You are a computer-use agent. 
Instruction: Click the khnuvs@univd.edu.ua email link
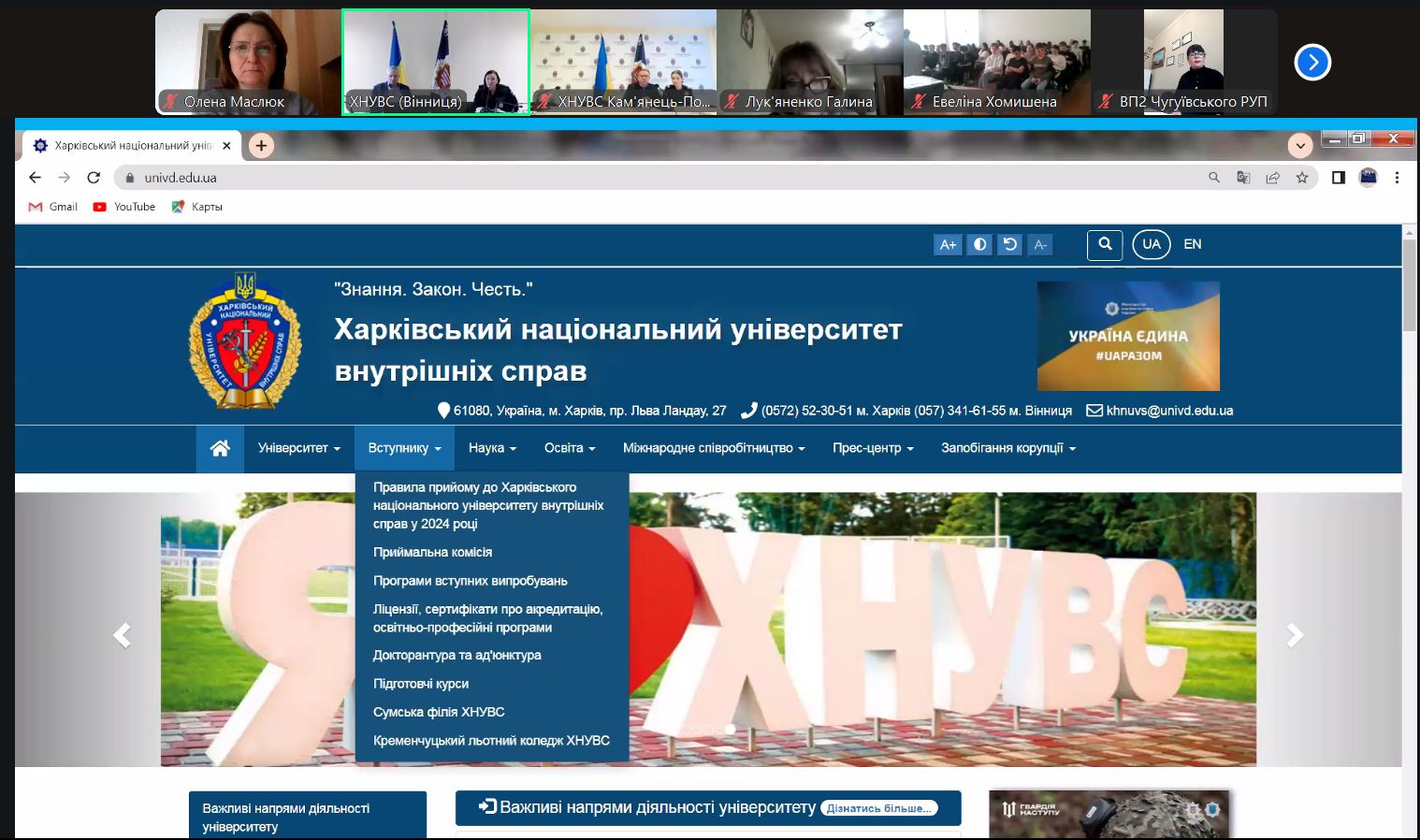point(1168,411)
